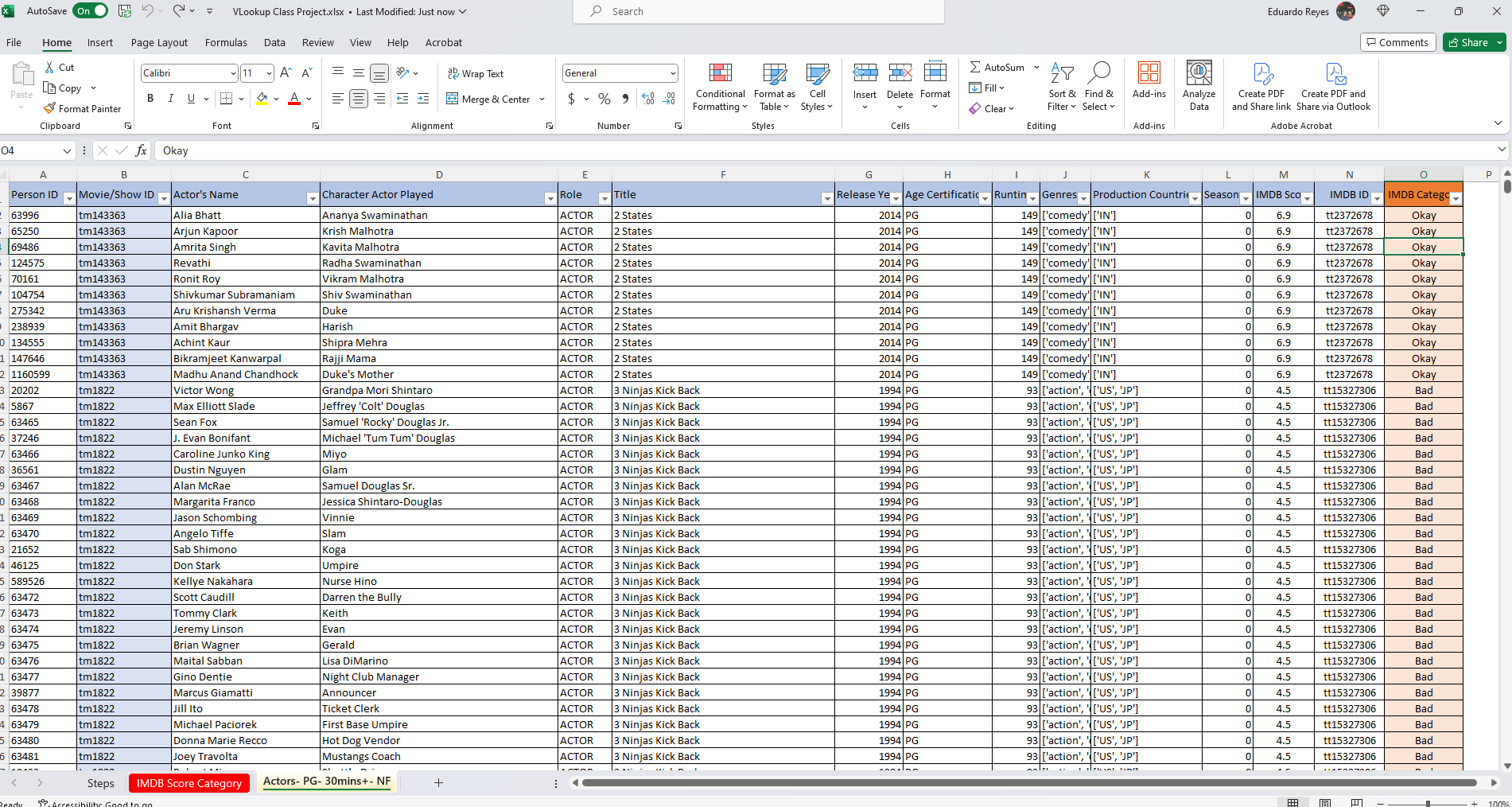The image size is (1512, 807).
Task: Click the Orientation text rotation icon
Action: pyautogui.click(x=402, y=72)
